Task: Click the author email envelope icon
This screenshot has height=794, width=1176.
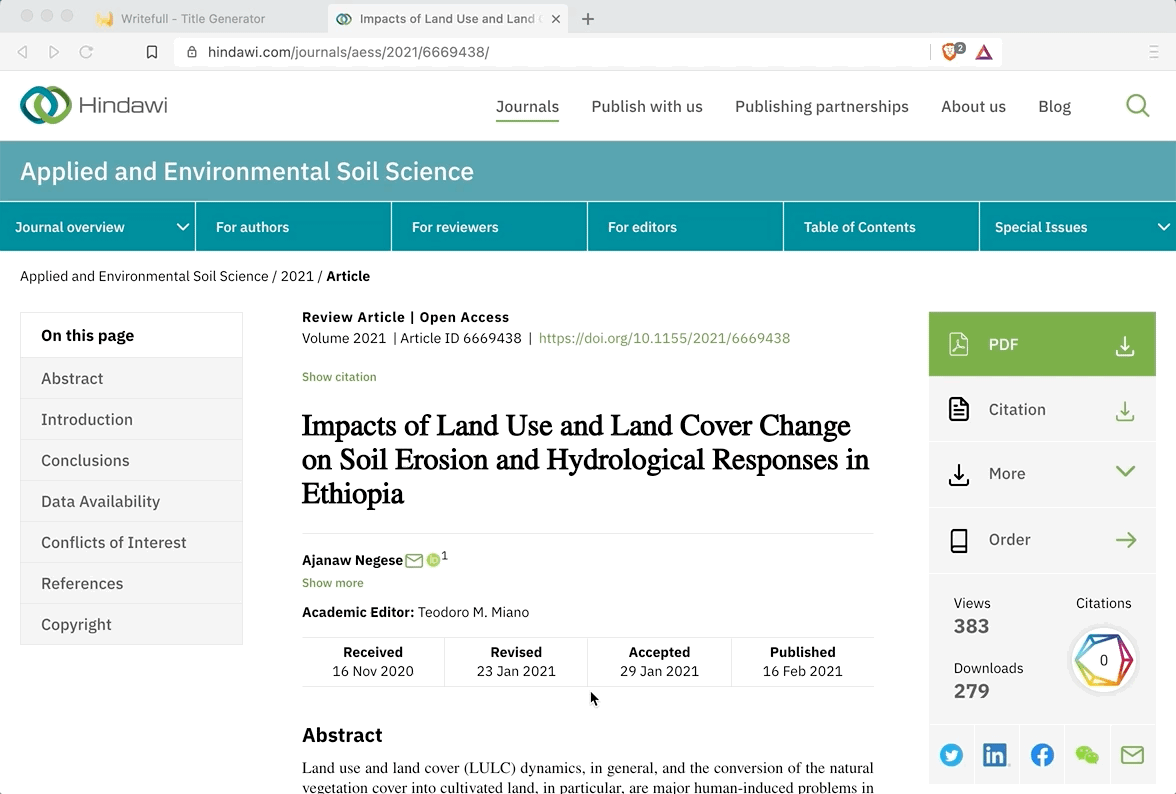Action: coord(414,561)
